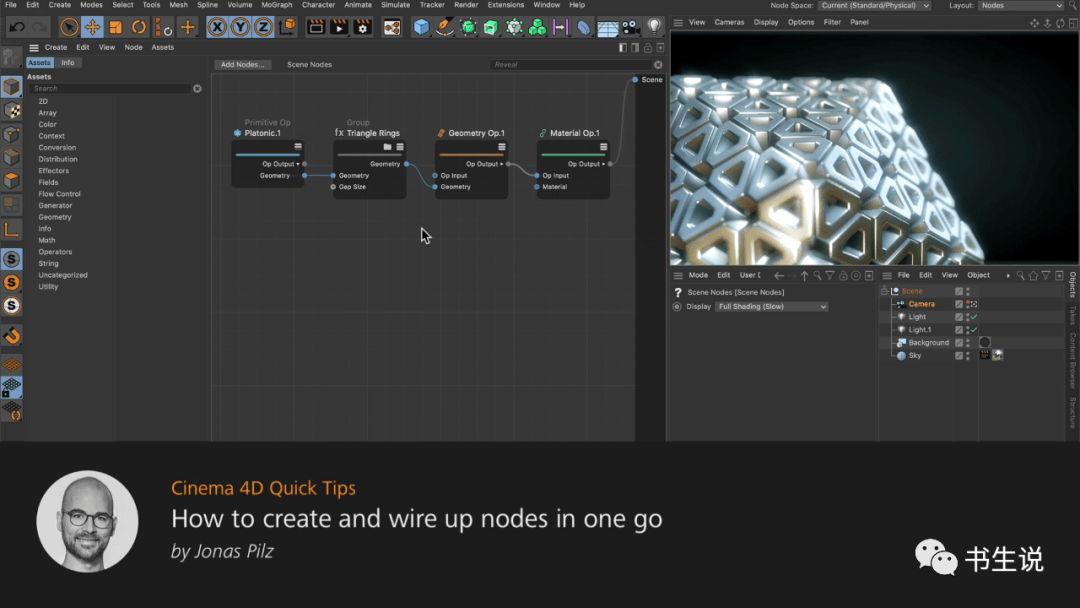Select the Platonic.1 node title
Image resolution: width=1080 pixels, height=608 pixels.
click(x=262, y=133)
